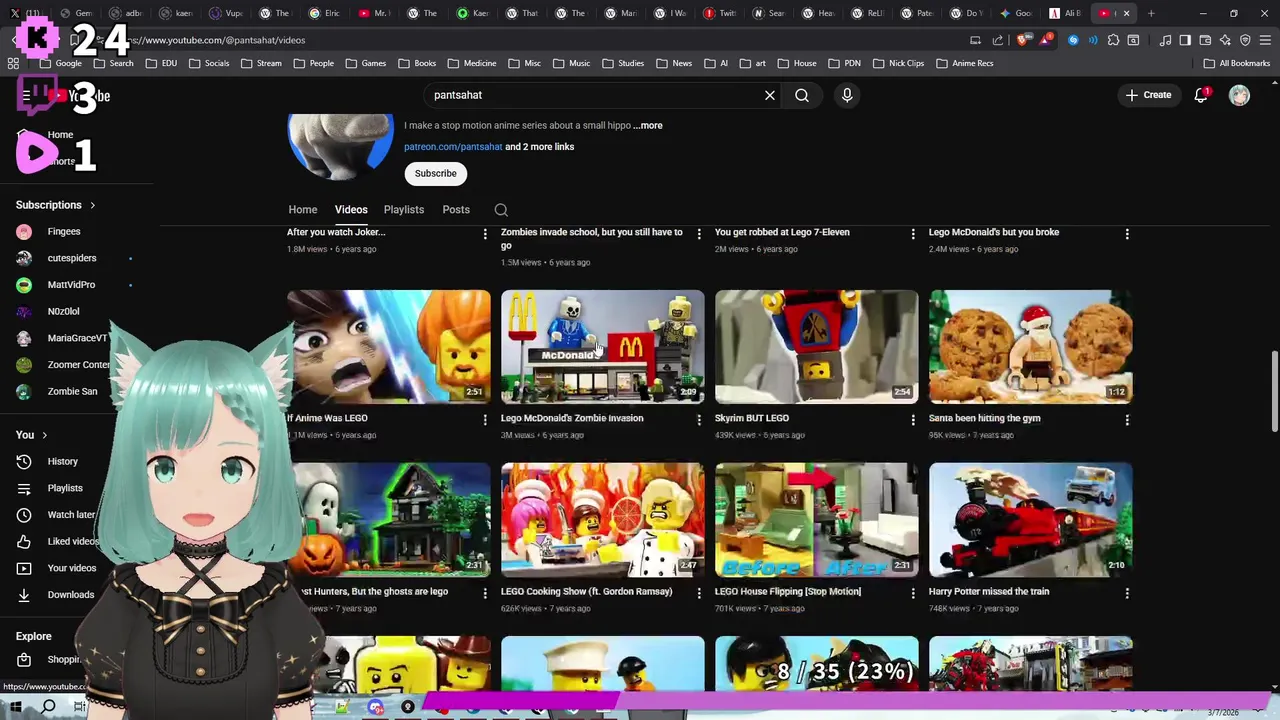Open the Medicine bookmark folder
This screenshot has width=1280, height=720.
[x=472, y=63]
